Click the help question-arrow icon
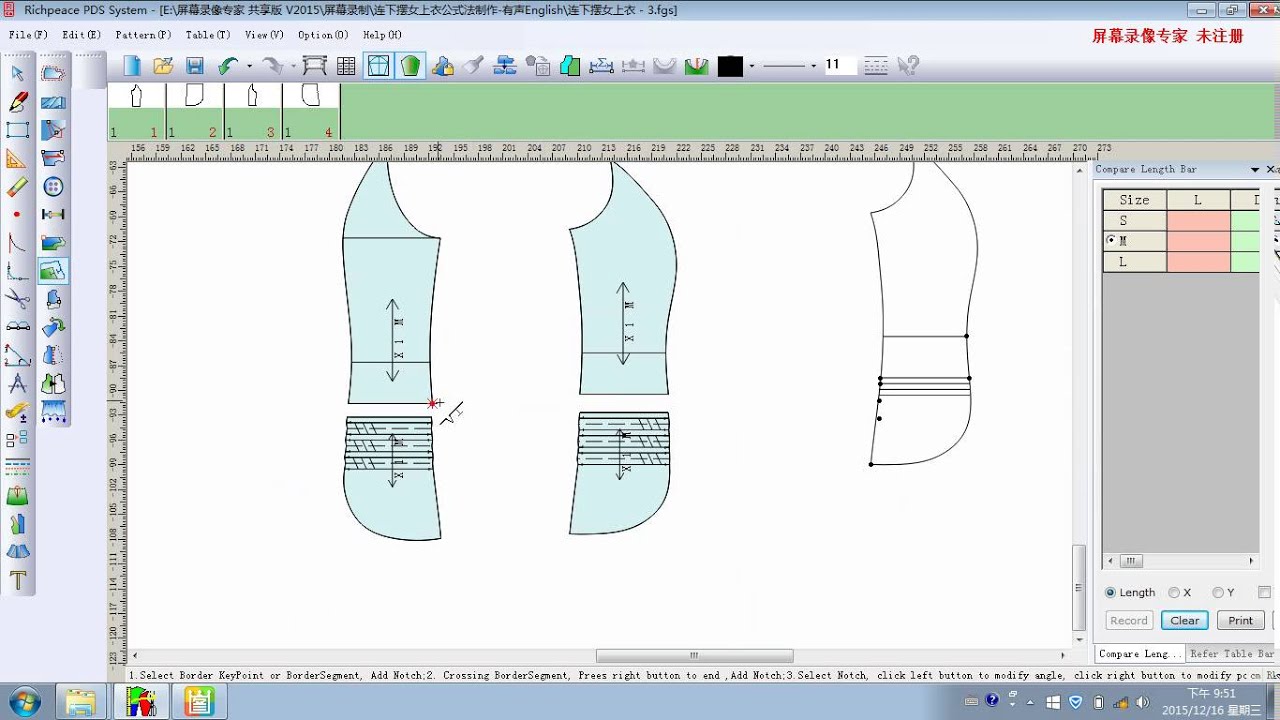 (x=908, y=66)
